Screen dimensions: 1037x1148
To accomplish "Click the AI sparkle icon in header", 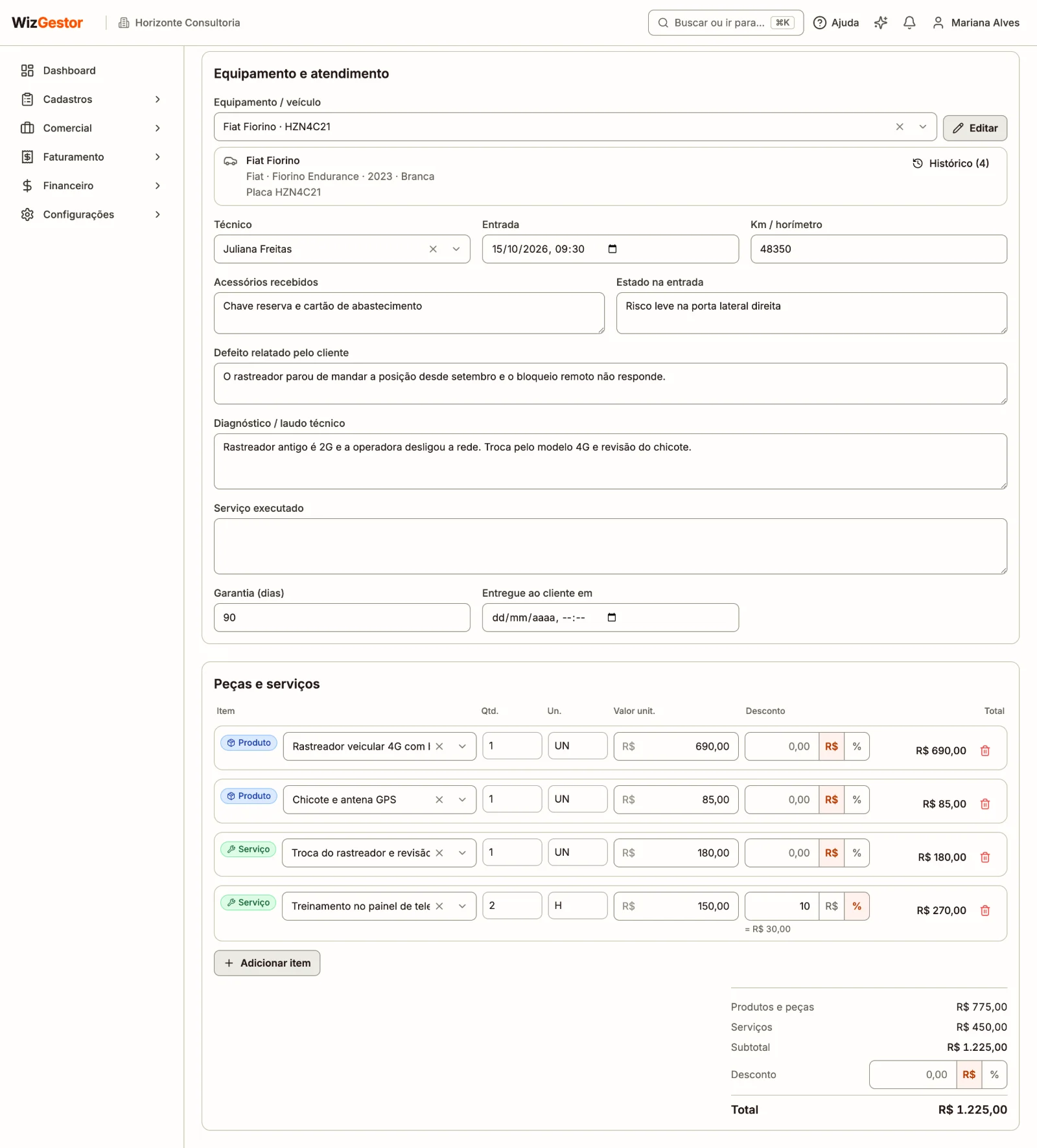I will 881,23.
